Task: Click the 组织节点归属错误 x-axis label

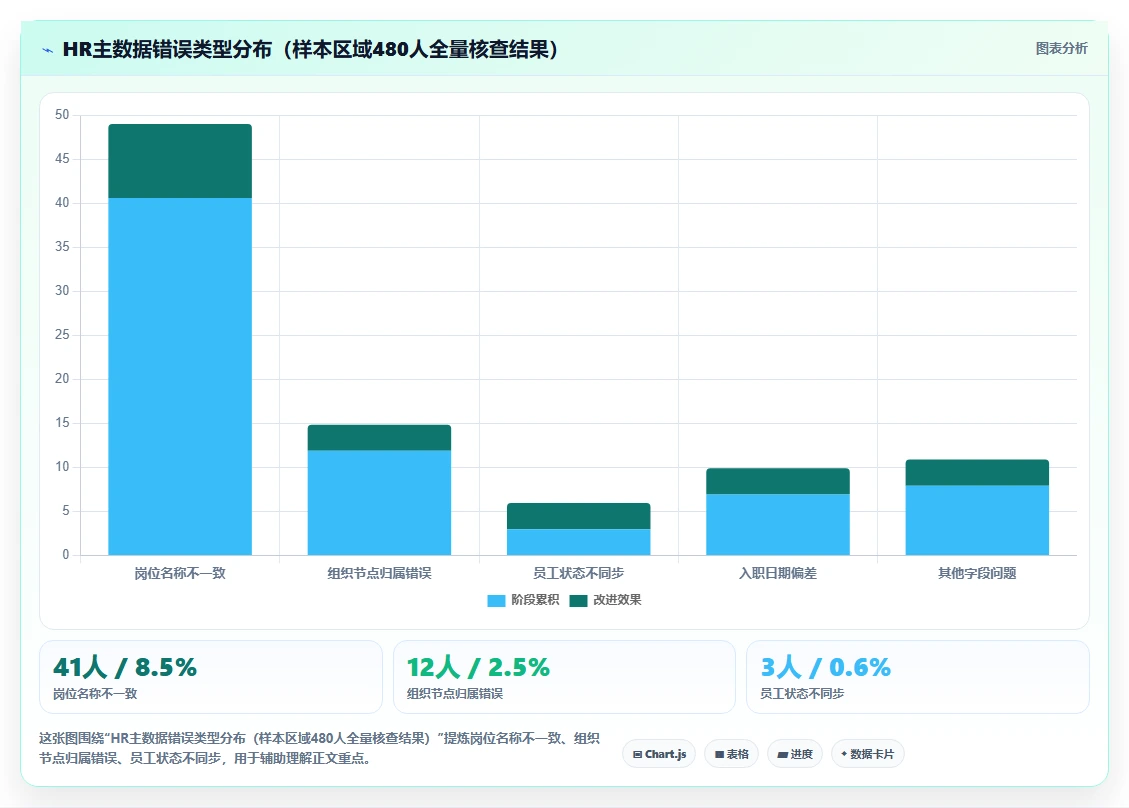Action: click(x=379, y=573)
